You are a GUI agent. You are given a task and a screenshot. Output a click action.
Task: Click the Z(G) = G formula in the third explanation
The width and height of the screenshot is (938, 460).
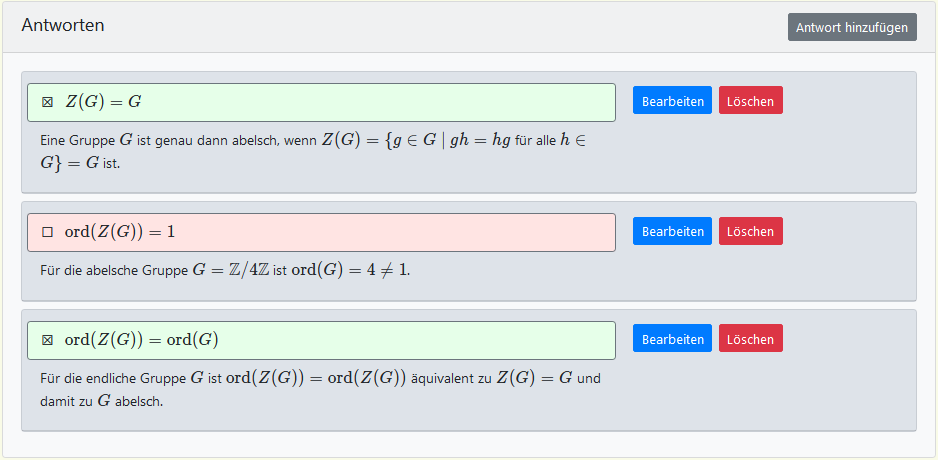coord(535,379)
